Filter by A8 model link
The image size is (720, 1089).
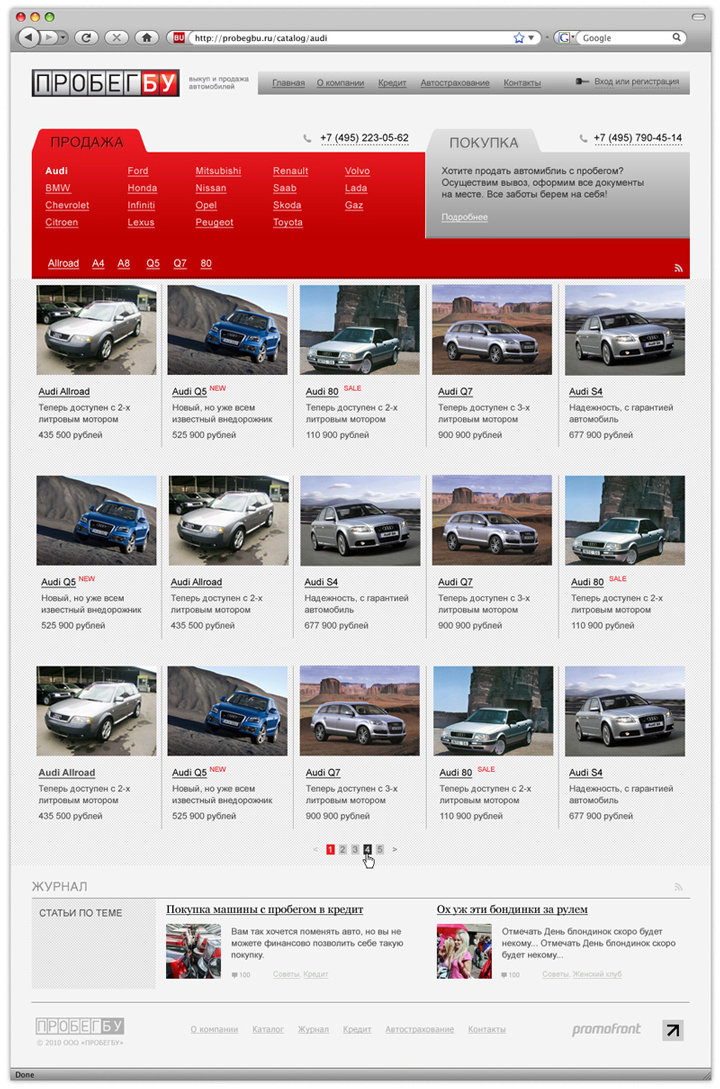coord(124,263)
